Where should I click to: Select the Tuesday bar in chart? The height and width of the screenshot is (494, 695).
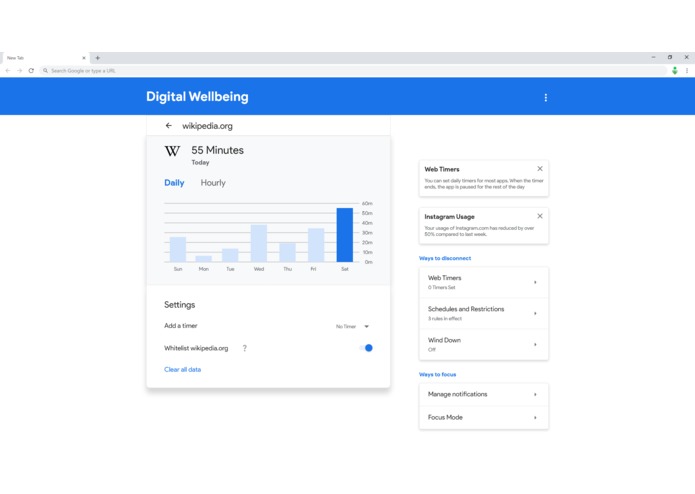(x=230, y=255)
